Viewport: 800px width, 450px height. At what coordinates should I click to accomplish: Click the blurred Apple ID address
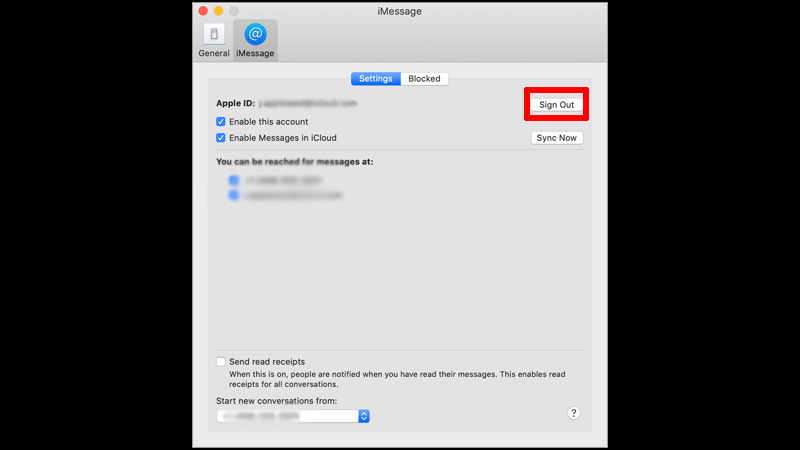click(x=308, y=103)
